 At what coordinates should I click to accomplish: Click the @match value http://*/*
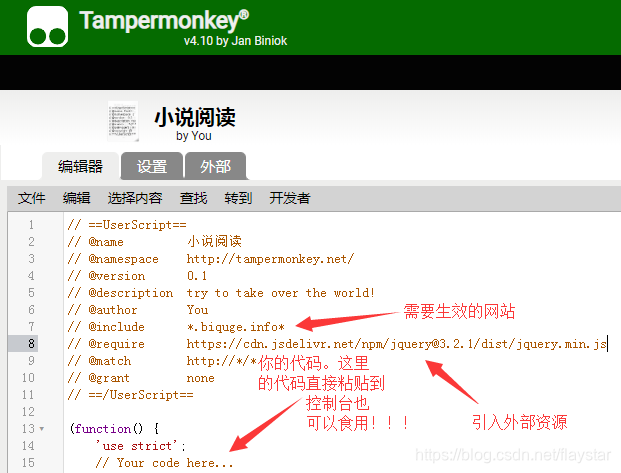(x=222, y=361)
